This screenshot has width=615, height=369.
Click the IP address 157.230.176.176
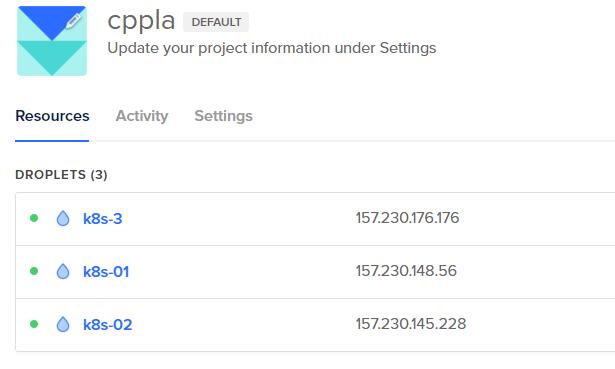(x=408, y=218)
